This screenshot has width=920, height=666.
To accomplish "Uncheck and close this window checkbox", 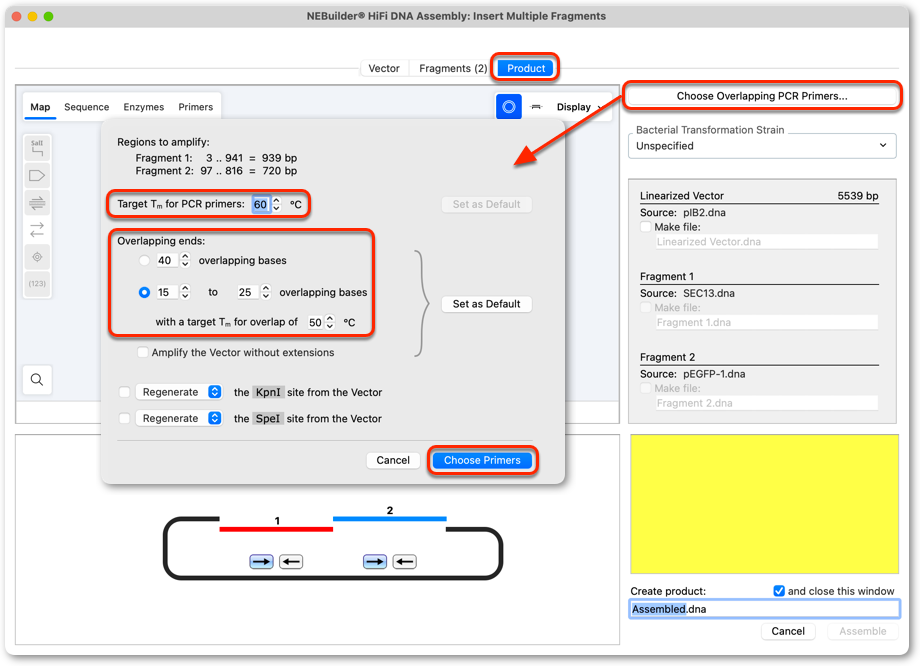I will tap(779, 591).
